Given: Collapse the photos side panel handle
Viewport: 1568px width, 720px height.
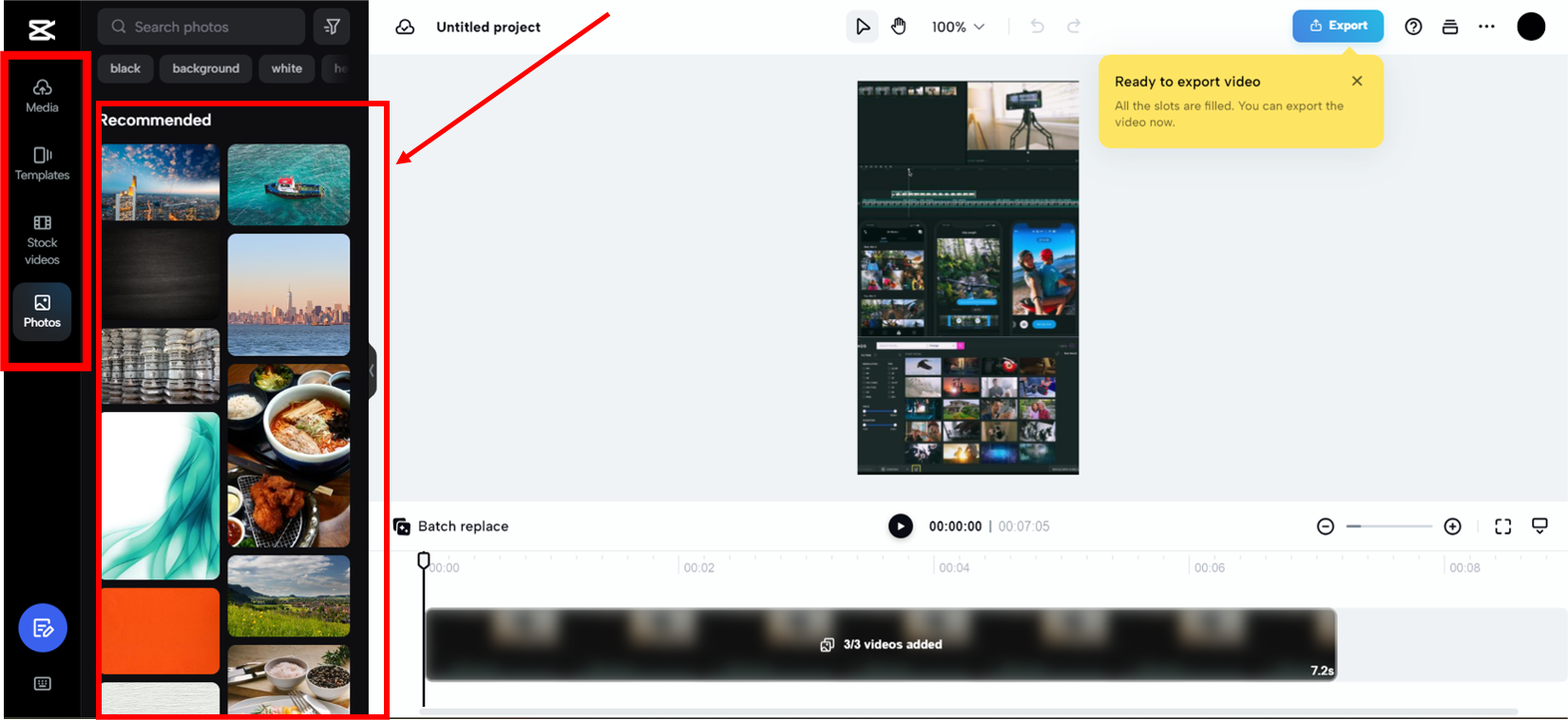Looking at the screenshot, I should [373, 370].
